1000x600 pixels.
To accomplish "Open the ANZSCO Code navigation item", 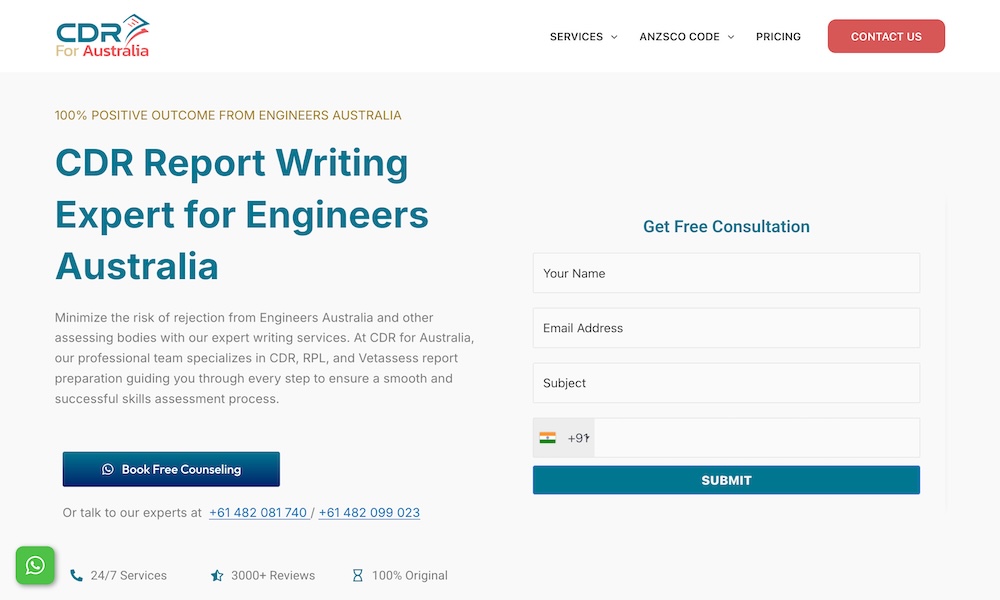I will pyautogui.click(x=679, y=37).
